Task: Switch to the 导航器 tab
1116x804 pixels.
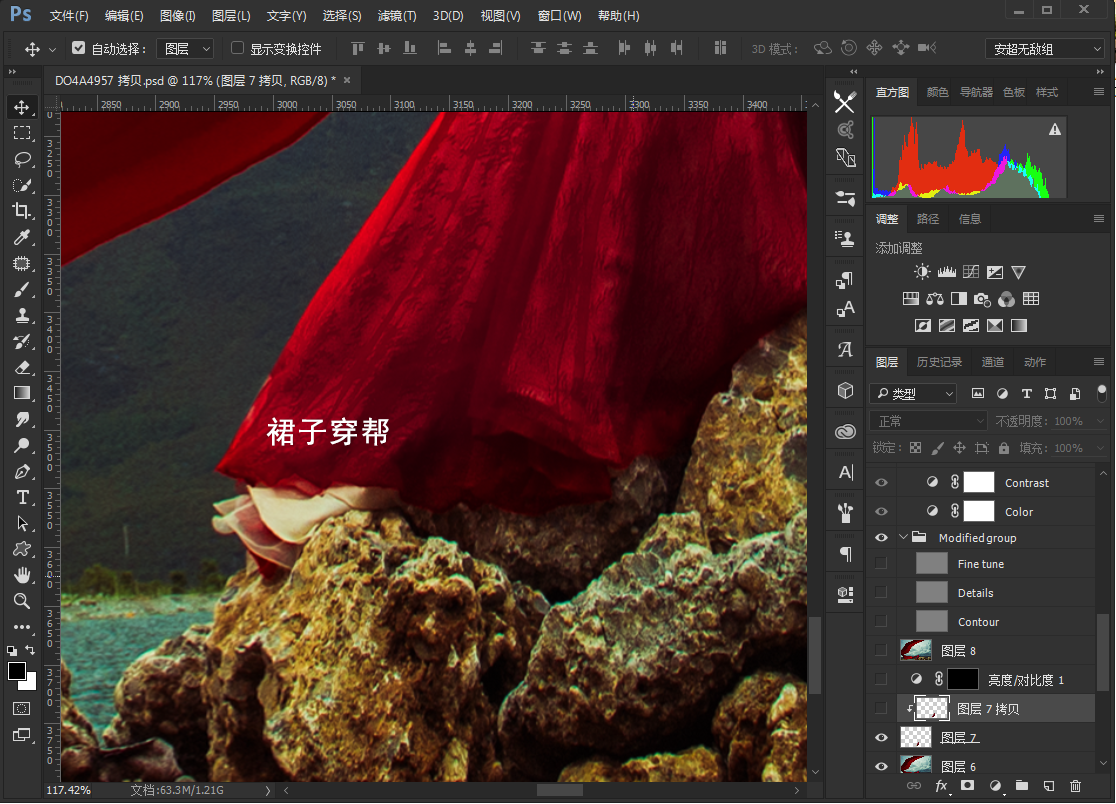Action: pyautogui.click(x=976, y=92)
